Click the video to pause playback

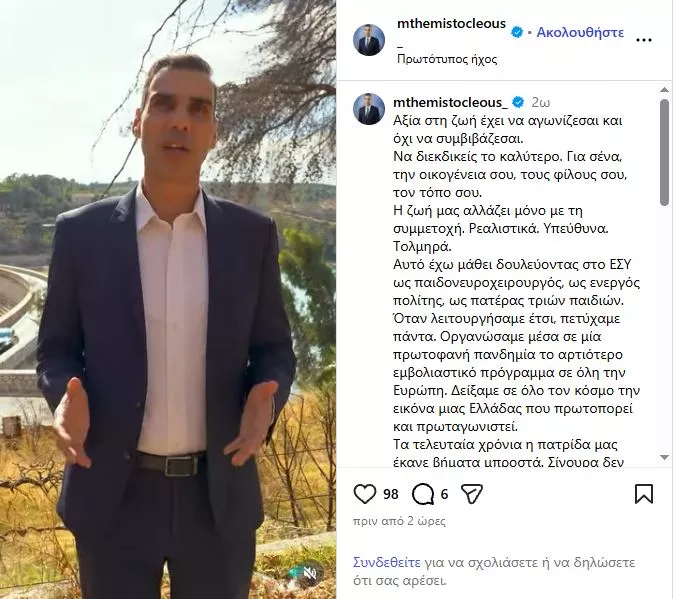tap(168, 300)
